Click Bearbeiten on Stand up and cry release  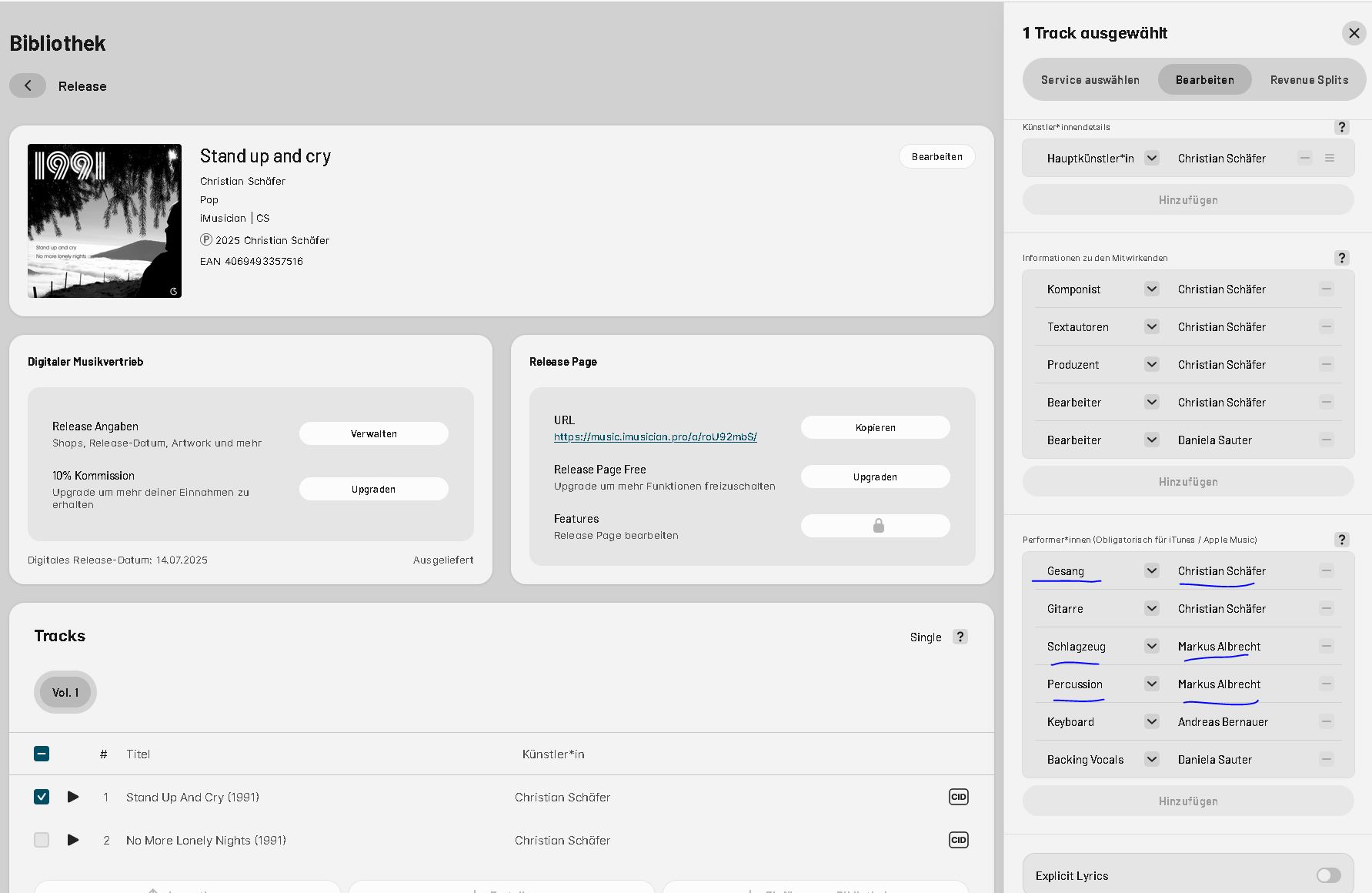click(937, 156)
